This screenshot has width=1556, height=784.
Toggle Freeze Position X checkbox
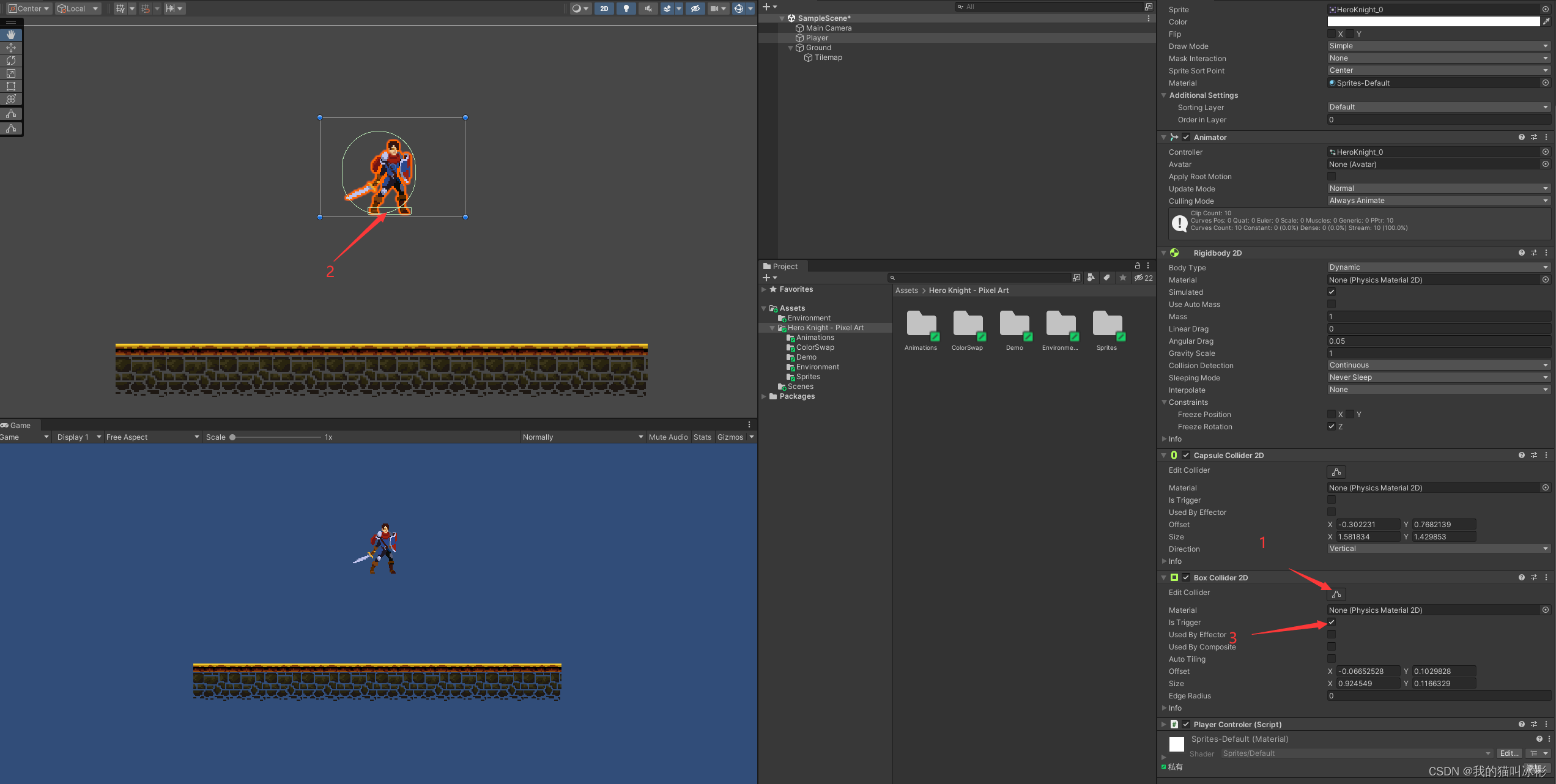coord(1332,415)
